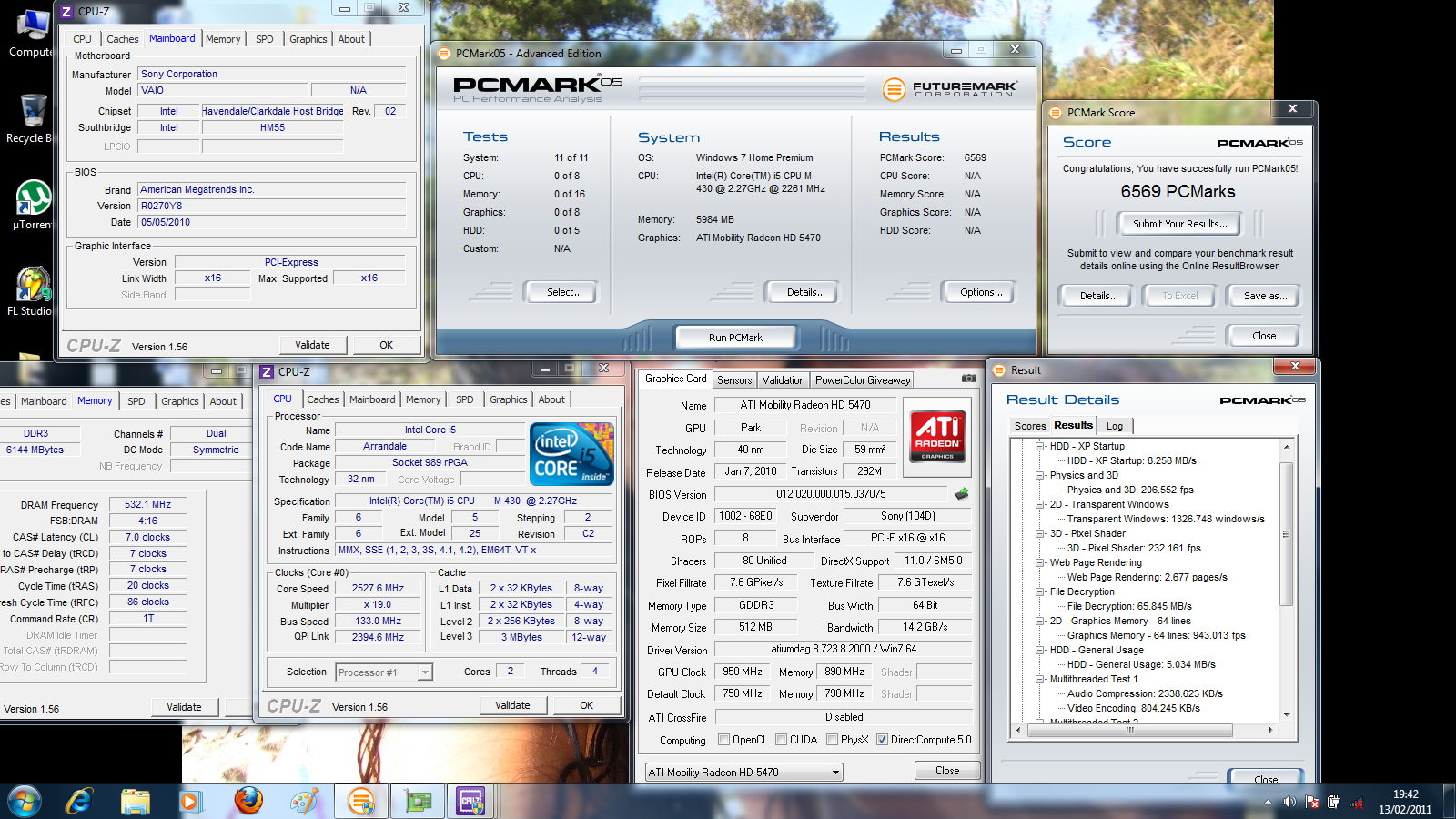Image resolution: width=1456 pixels, height=819 pixels.
Task: Collapse the Multithreaded Test 1 node
Action: pos(1039,679)
